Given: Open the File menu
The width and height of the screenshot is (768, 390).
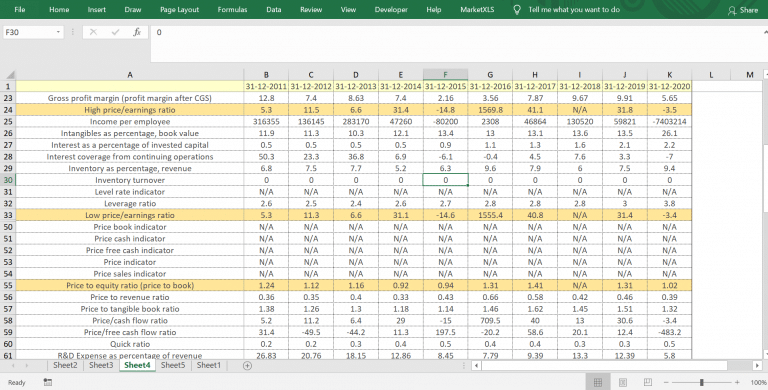Looking at the screenshot, I should (20, 9).
